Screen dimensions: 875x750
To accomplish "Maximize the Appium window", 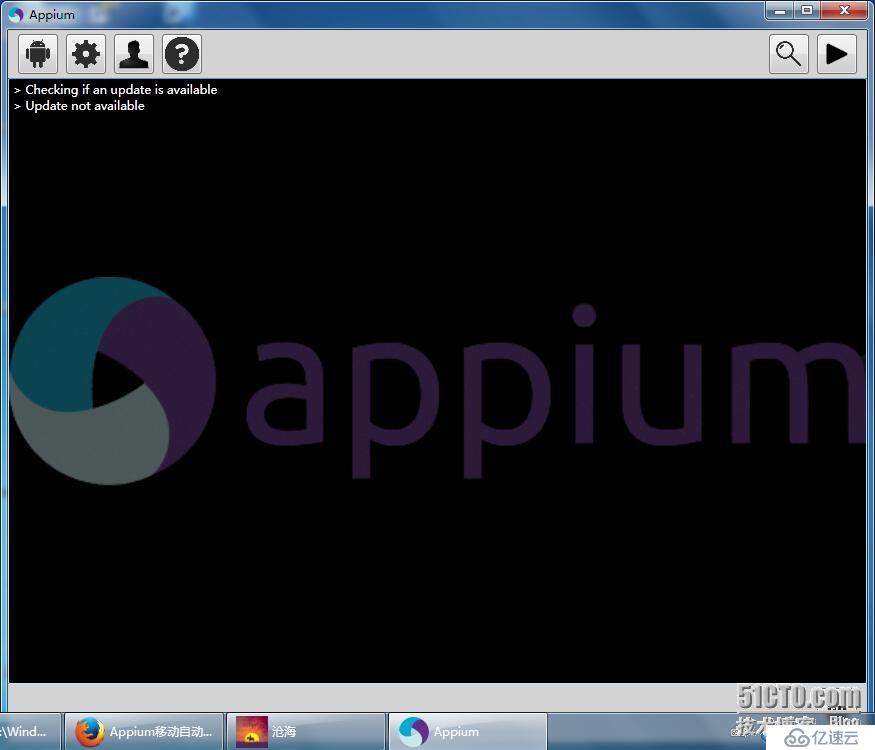I will [x=806, y=11].
